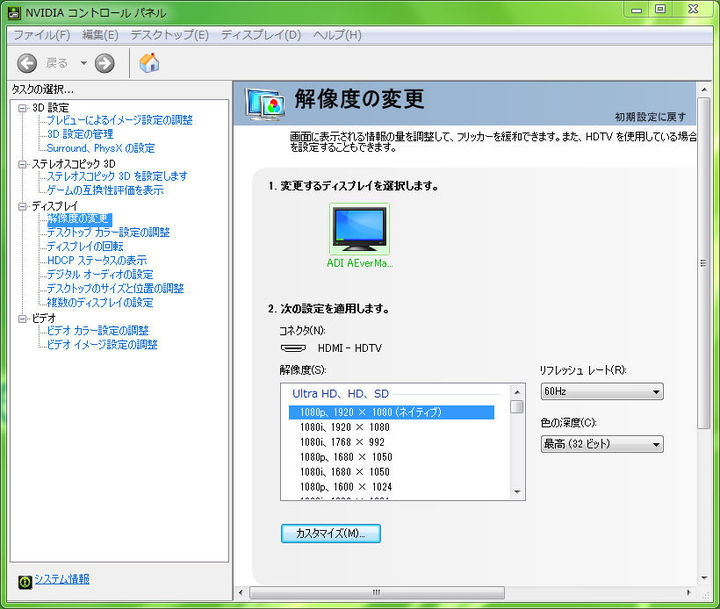Viewport: 720px width, 609px height.
Task: Click main panel horizontal scroll right arrow
Action: pos(688,592)
